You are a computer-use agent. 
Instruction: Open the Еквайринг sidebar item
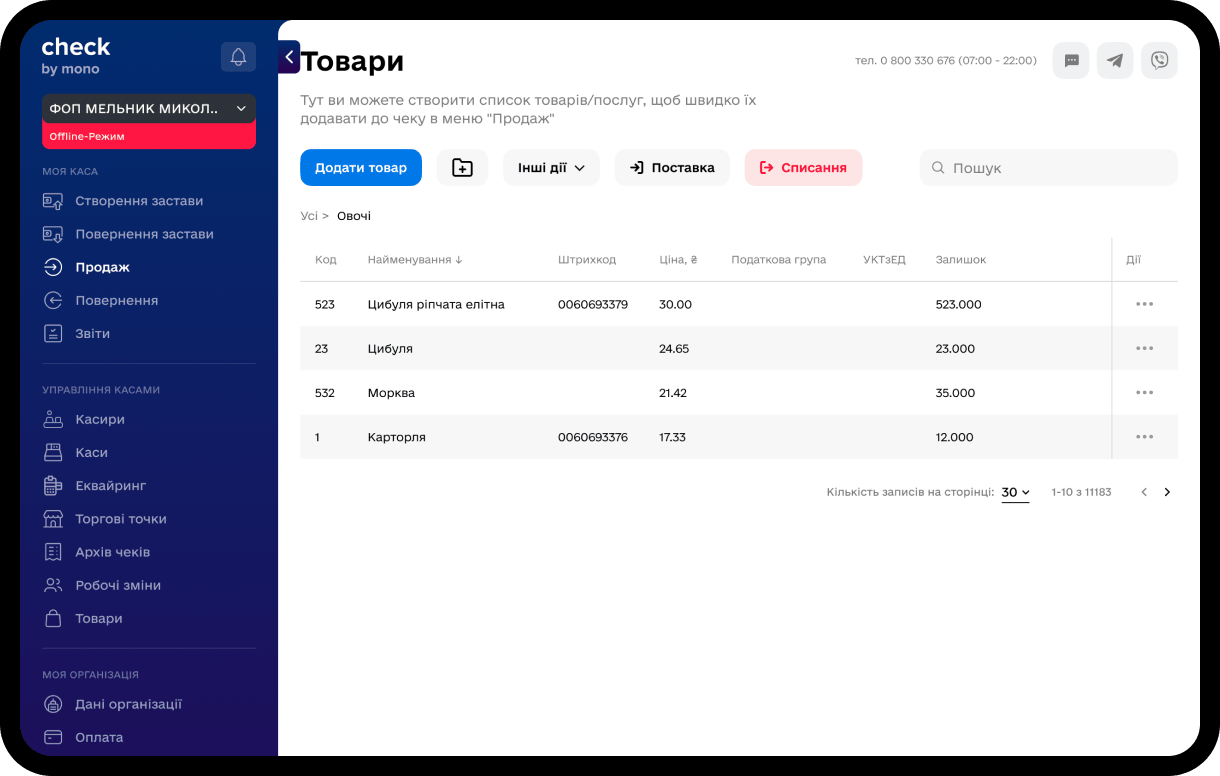(x=110, y=486)
